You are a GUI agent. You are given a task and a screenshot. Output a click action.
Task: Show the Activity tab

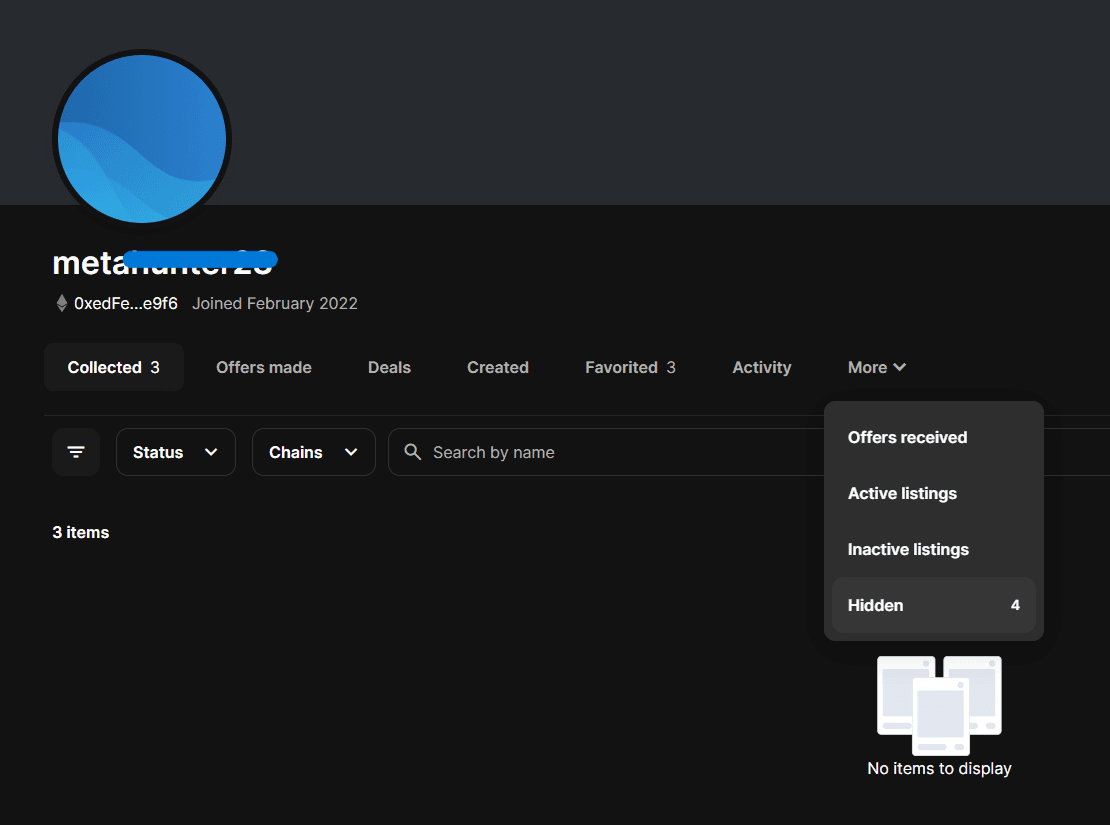click(761, 367)
